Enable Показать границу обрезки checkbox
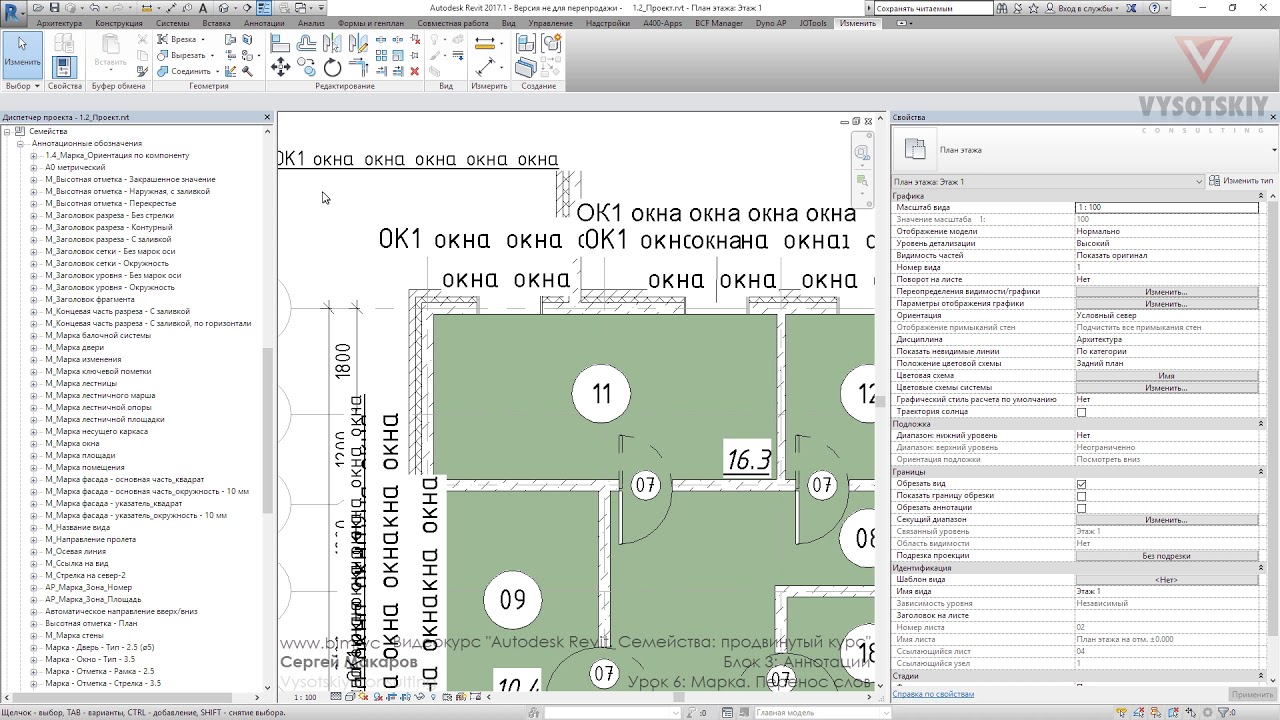 (x=1081, y=496)
